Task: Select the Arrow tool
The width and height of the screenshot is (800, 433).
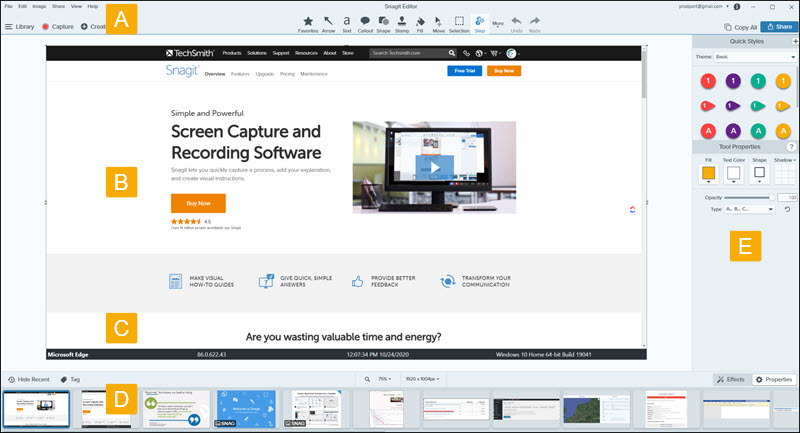Action: pyautogui.click(x=328, y=24)
